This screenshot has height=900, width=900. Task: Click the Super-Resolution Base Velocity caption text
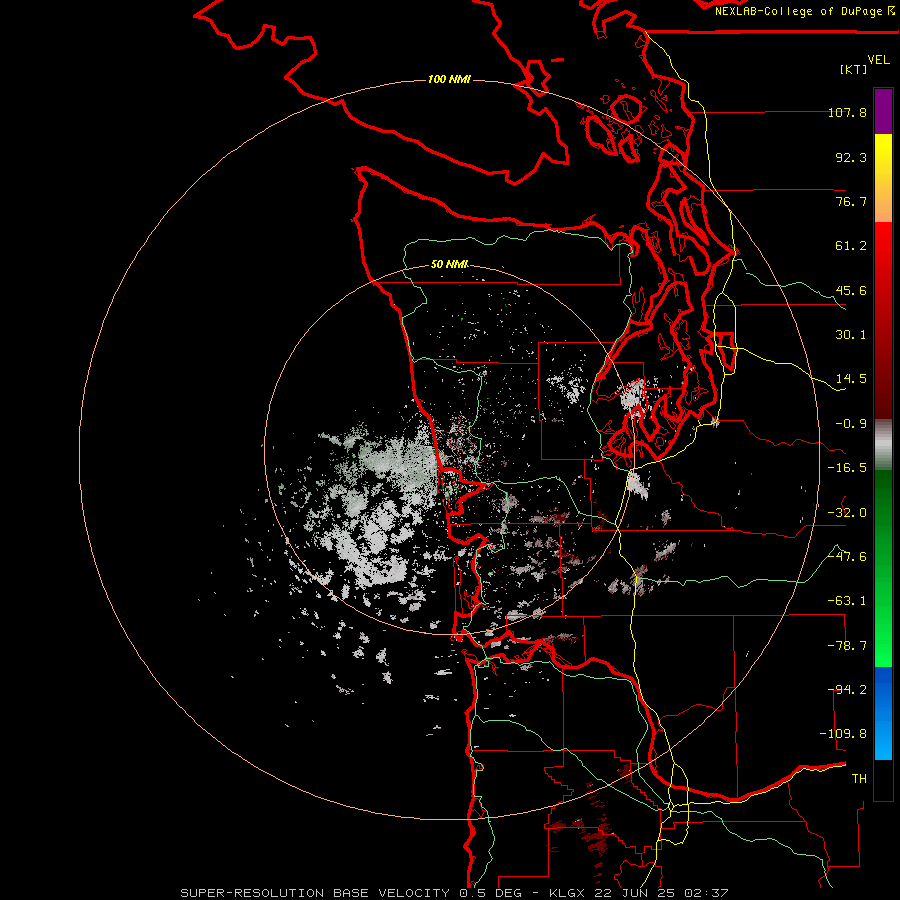click(454, 893)
